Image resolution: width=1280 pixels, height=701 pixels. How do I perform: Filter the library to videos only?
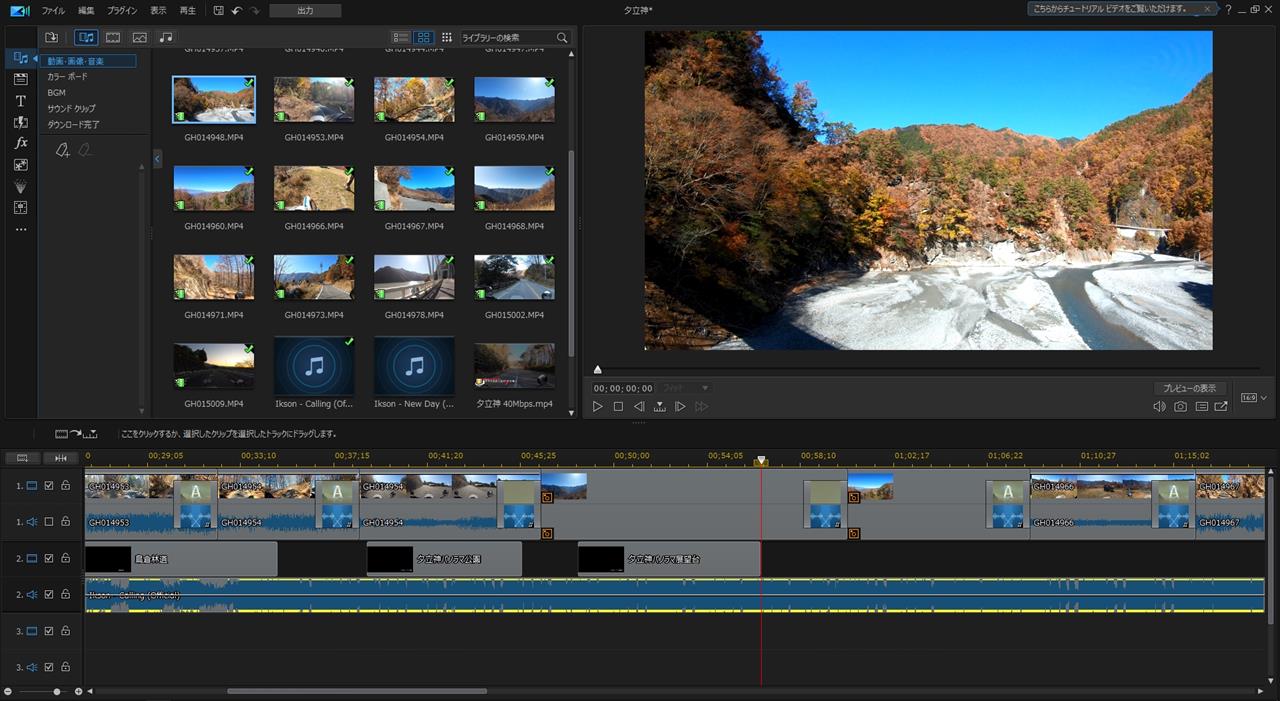[x=113, y=37]
